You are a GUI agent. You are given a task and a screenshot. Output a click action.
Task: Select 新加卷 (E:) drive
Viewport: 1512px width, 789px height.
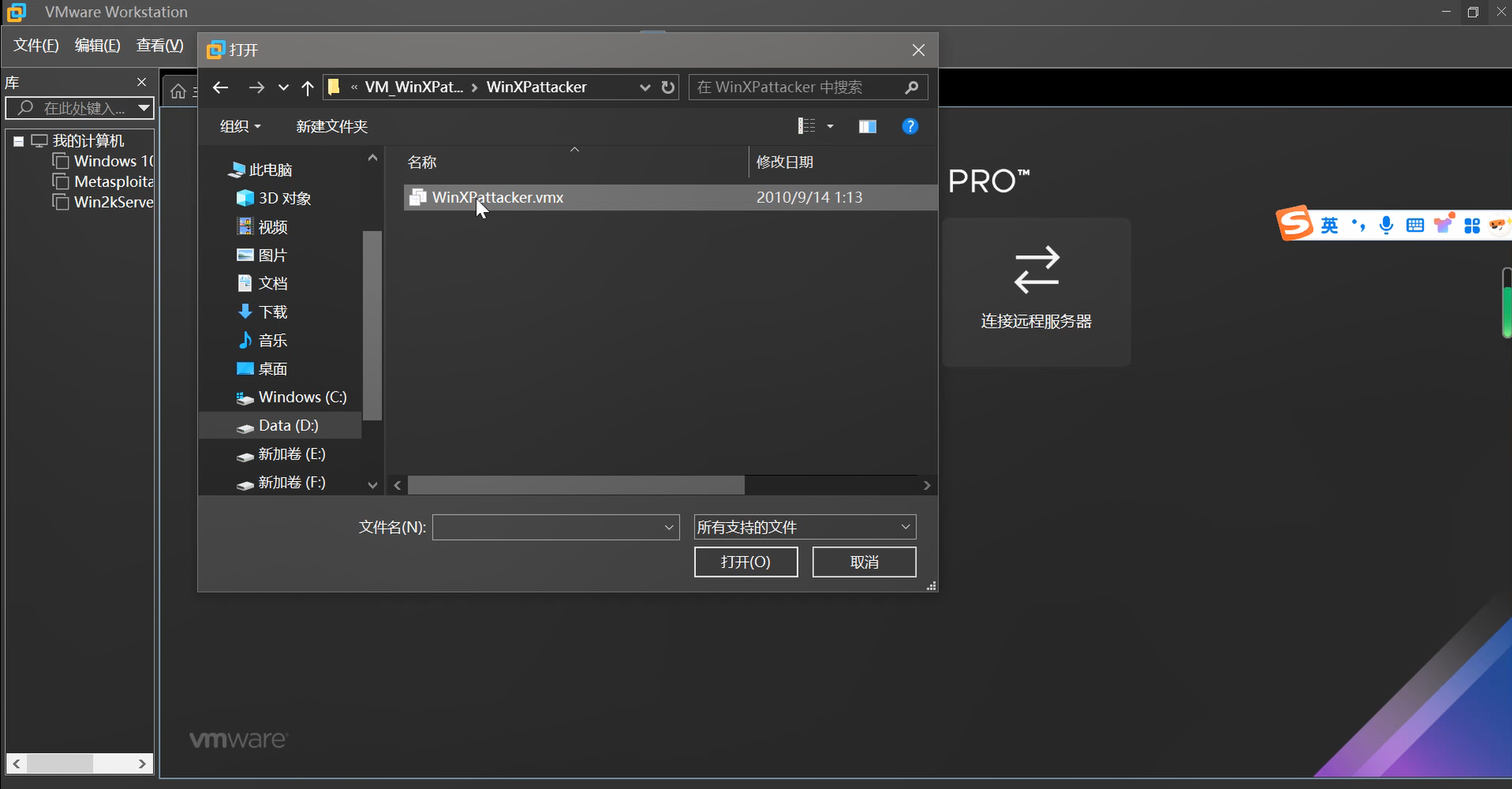click(x=281, y=454)
